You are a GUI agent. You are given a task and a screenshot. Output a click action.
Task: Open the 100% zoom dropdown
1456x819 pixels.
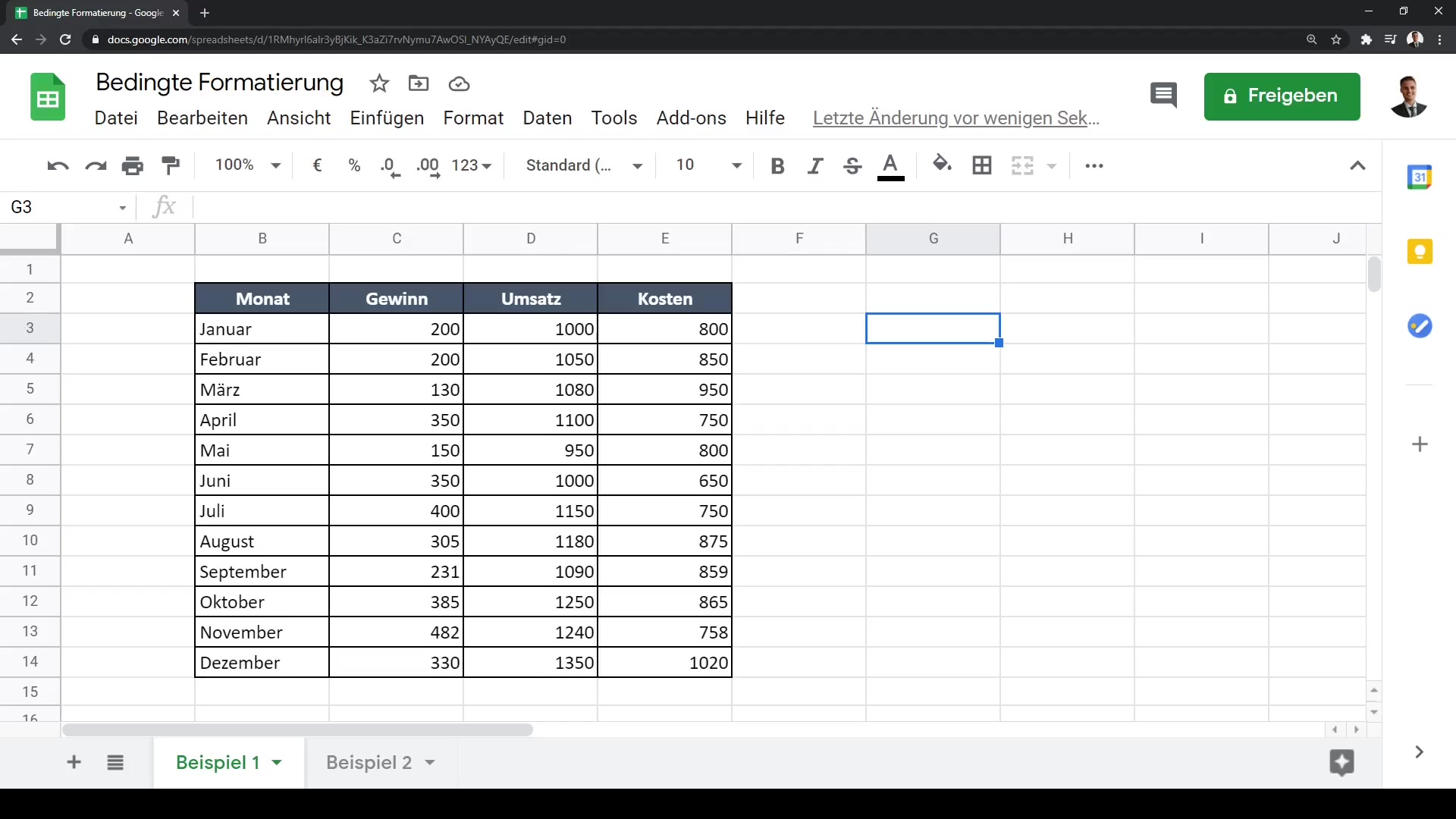click(248, 165)
